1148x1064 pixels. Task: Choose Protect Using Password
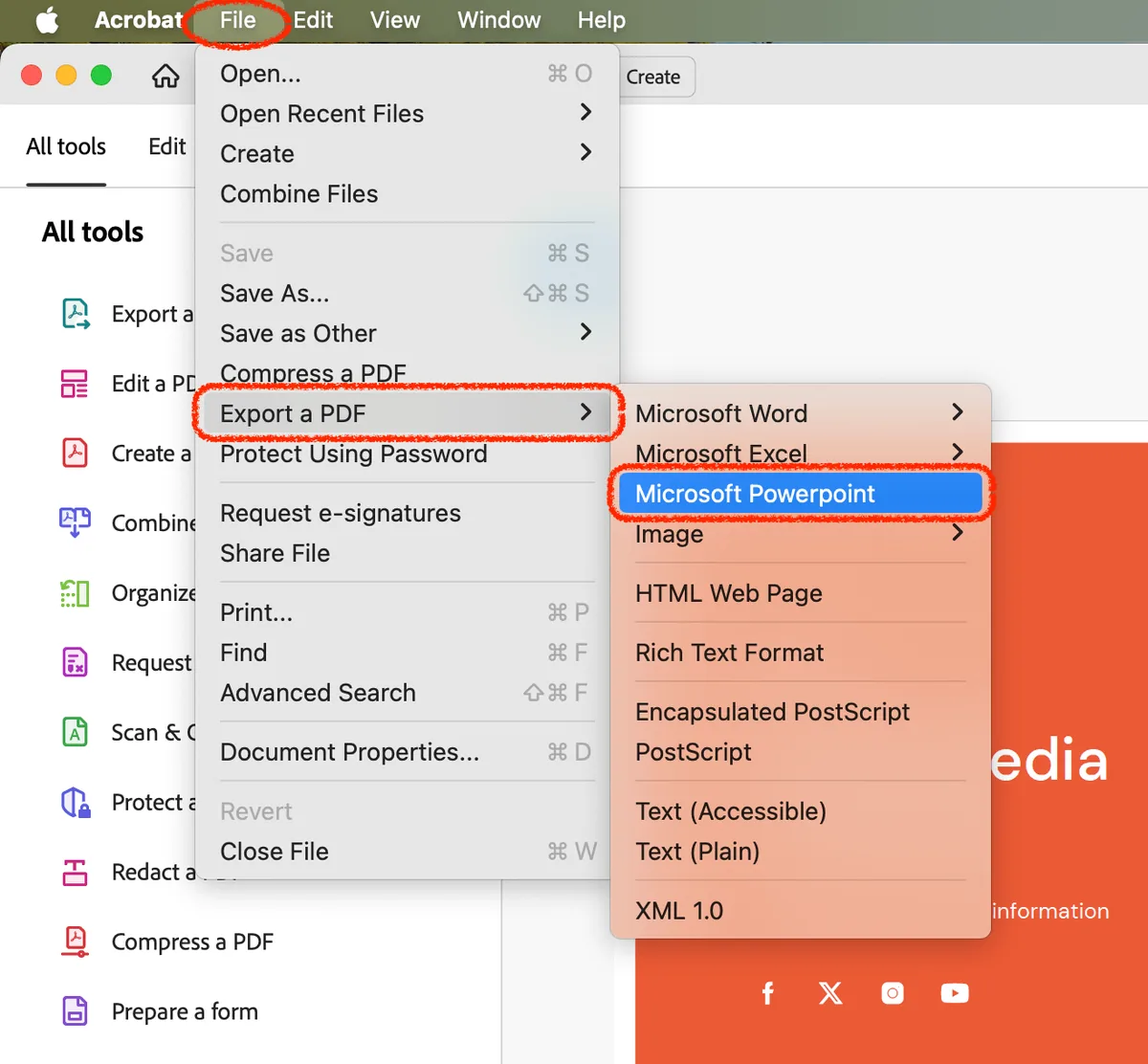(408, 454)
